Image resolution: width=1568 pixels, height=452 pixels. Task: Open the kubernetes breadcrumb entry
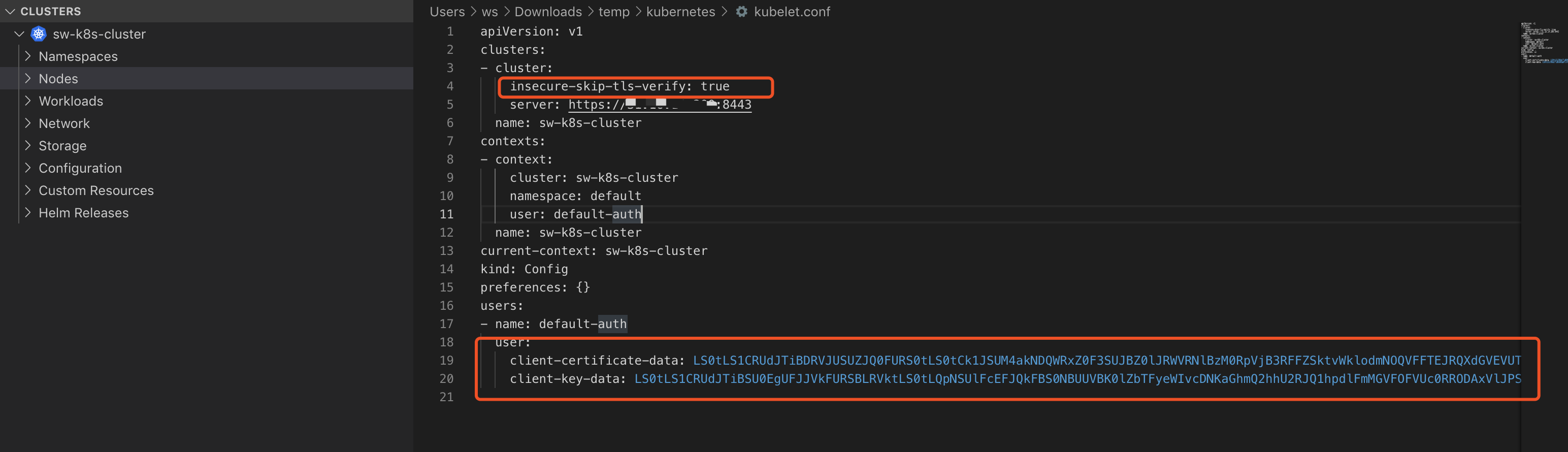click(680, 12)
